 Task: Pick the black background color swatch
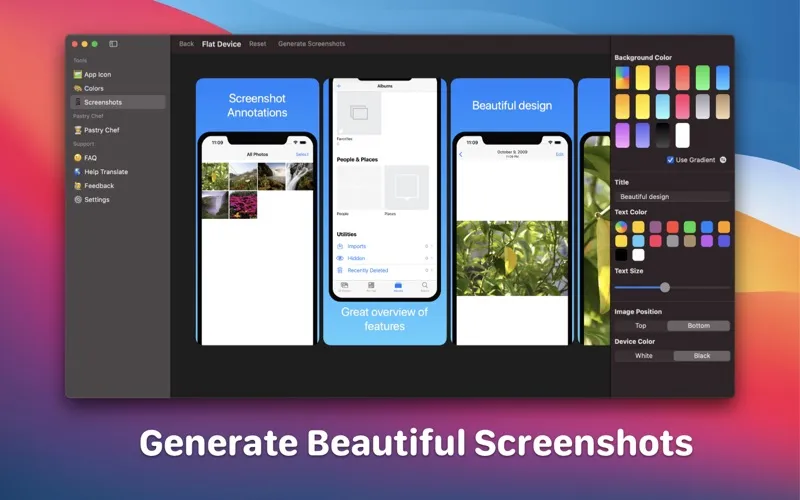pos(663,135)
